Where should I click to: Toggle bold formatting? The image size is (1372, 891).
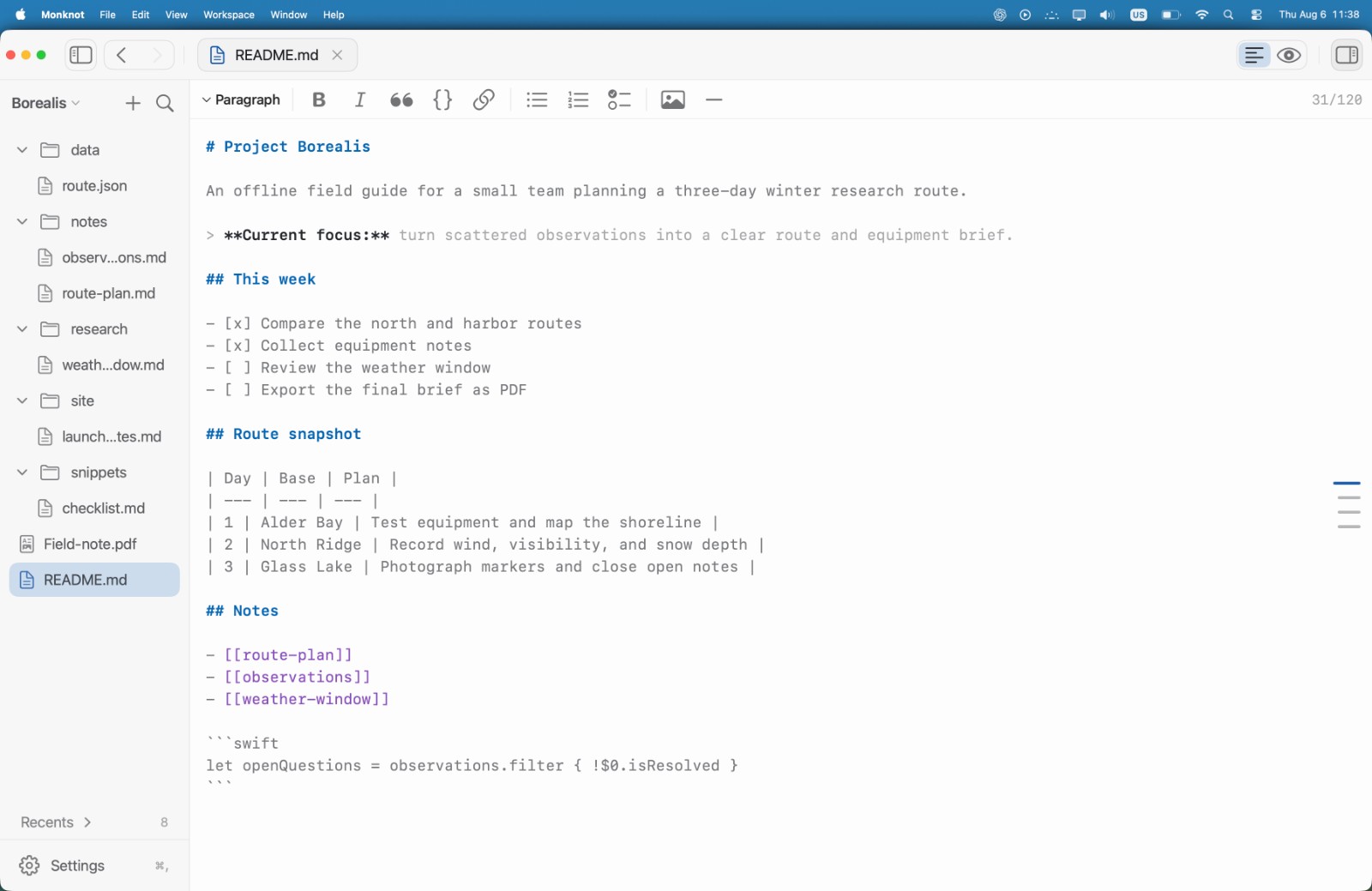pos(319,99)
